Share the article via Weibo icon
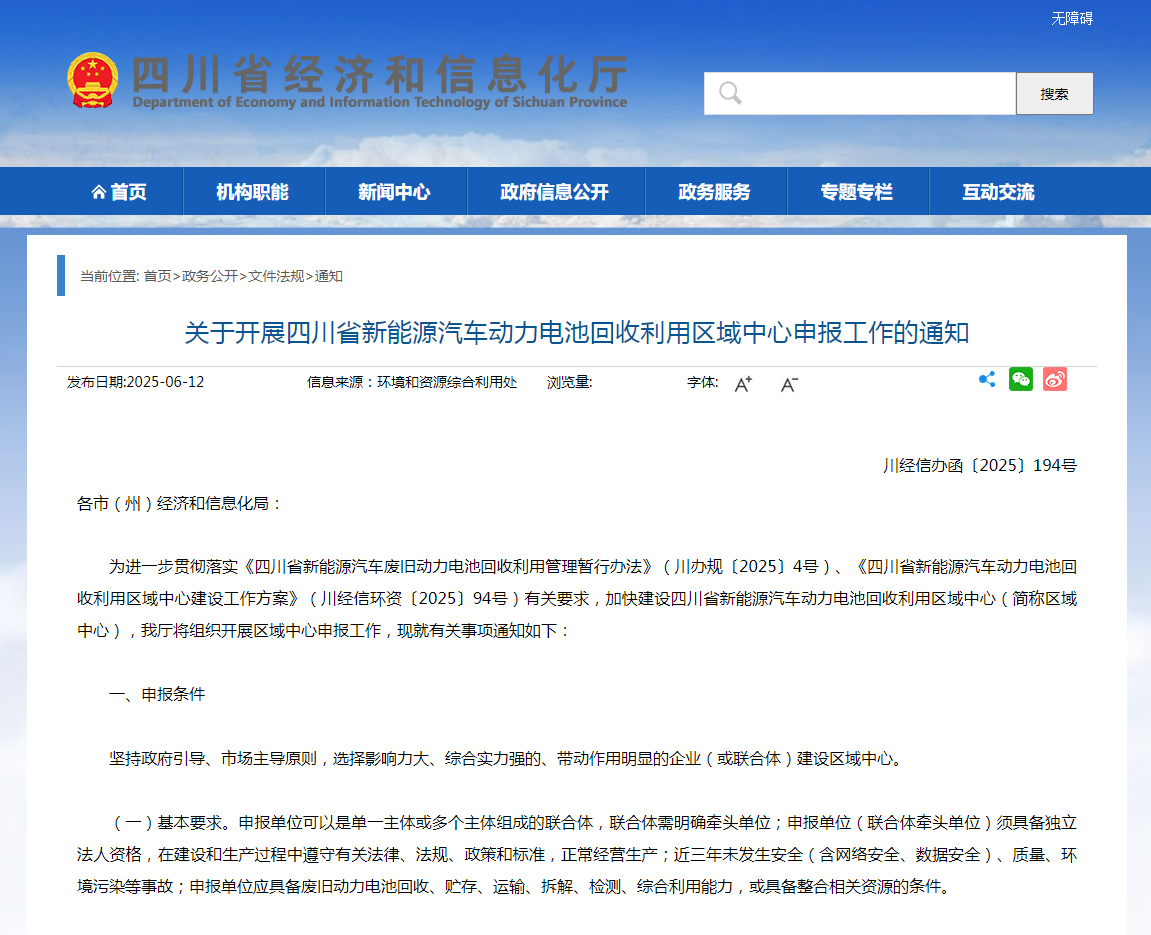This screenshot has height=935, width=1151. 1055,379
